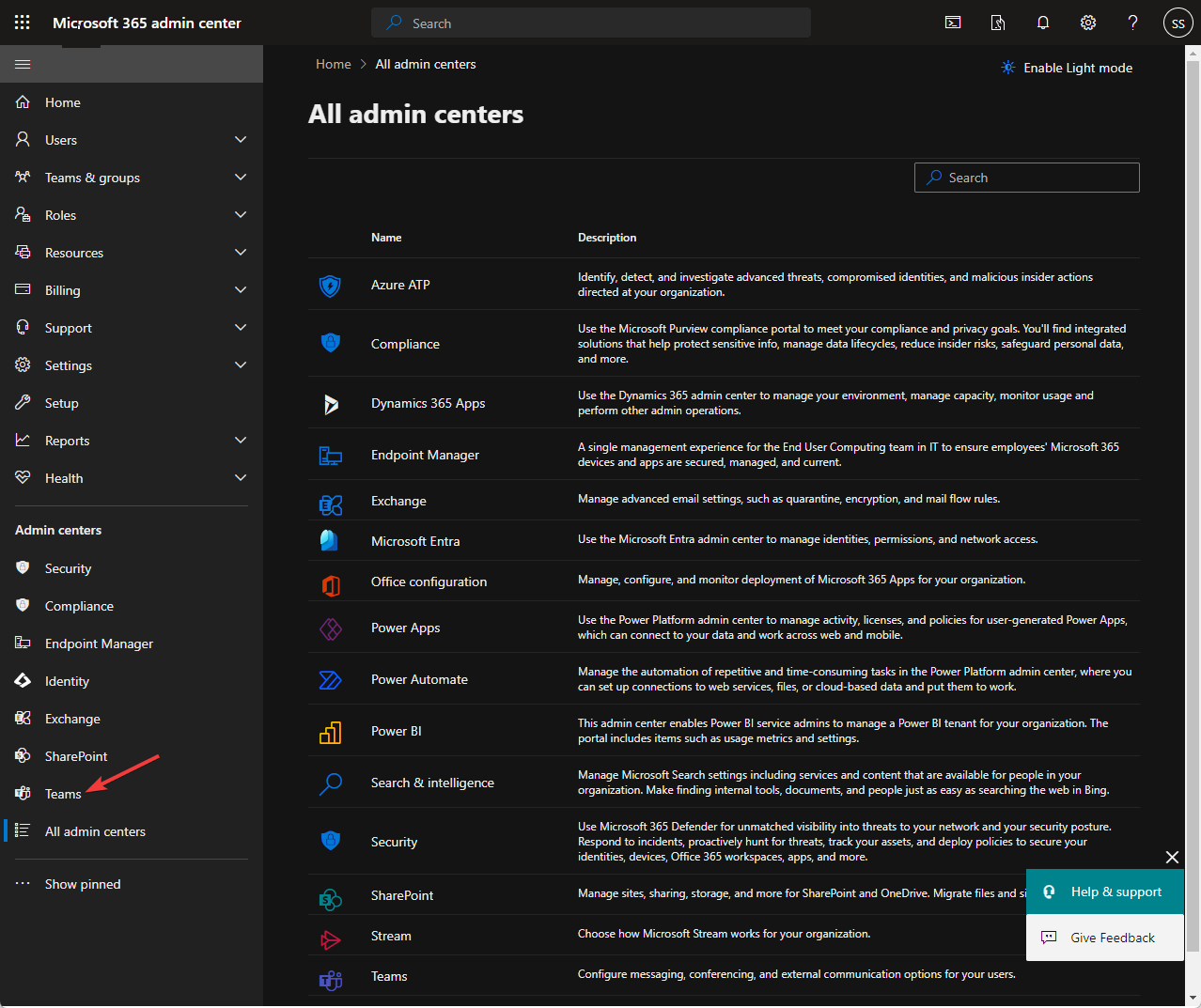Image resolution: width=1201 pixels, height=1008 pixels.
Task: Enable Light mode toggle
Action: (x=1067, y=68)
